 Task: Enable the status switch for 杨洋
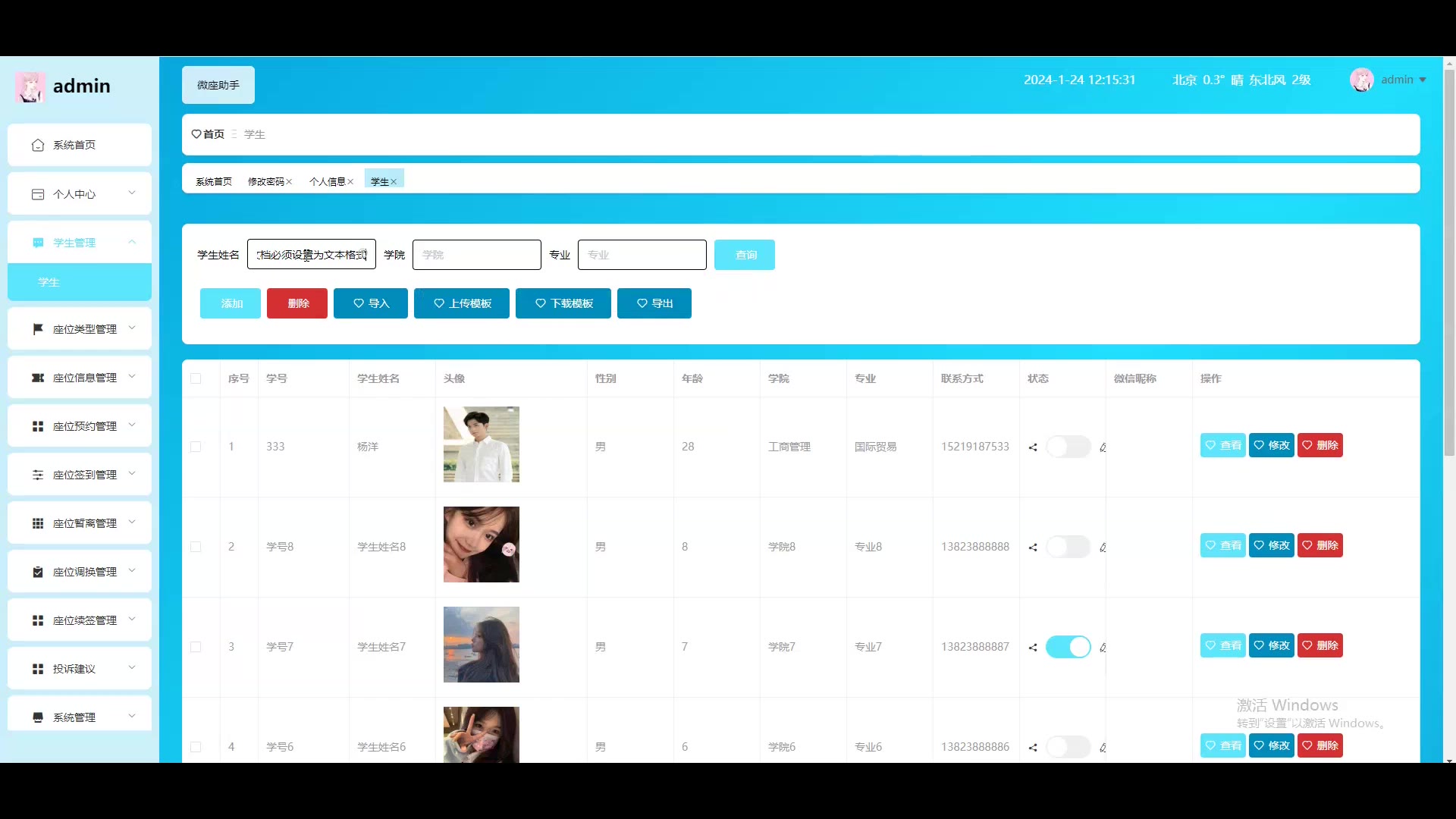(x=1068, y=447)
